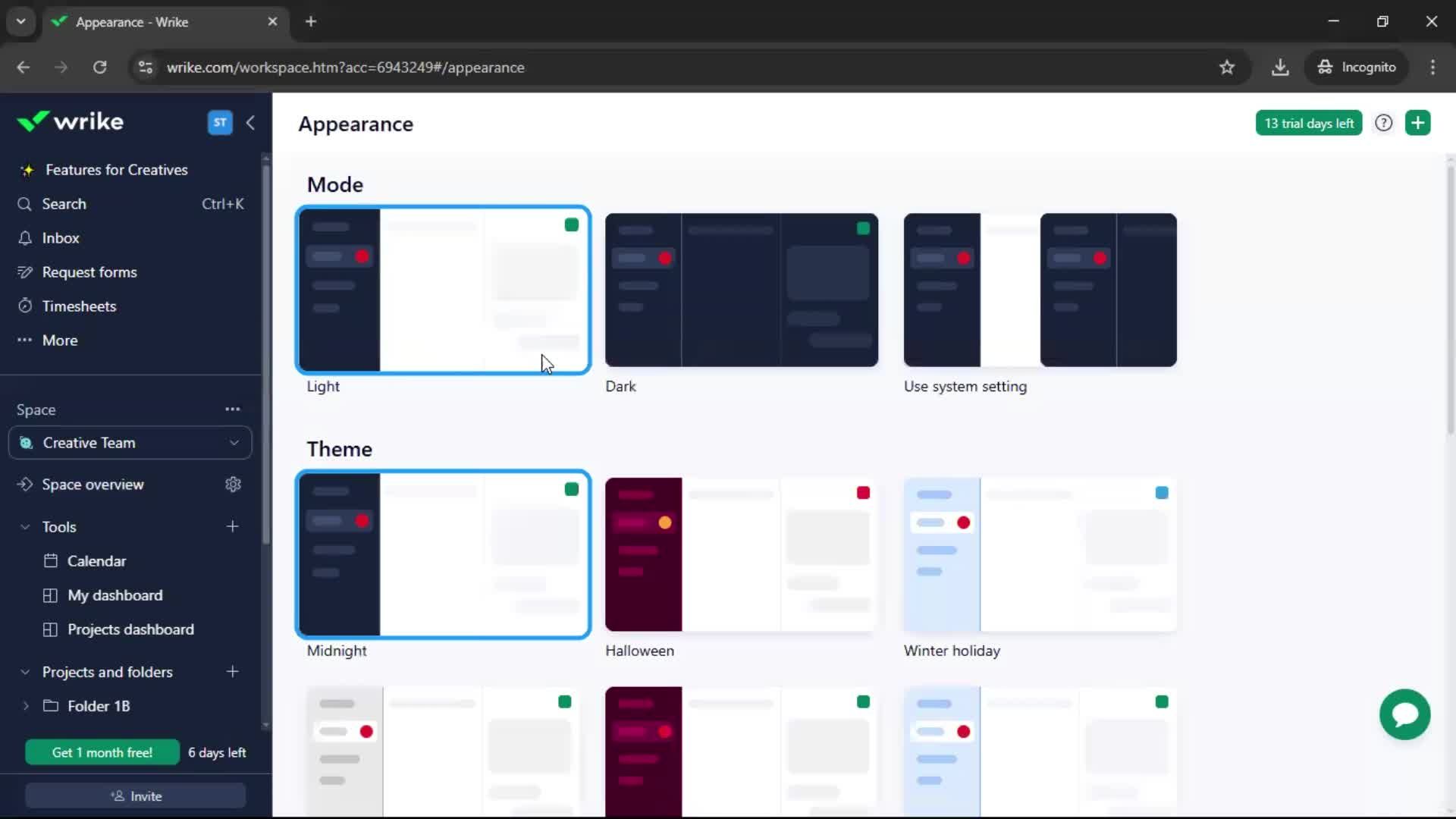Collapse the Tools section

coord(25,527)
